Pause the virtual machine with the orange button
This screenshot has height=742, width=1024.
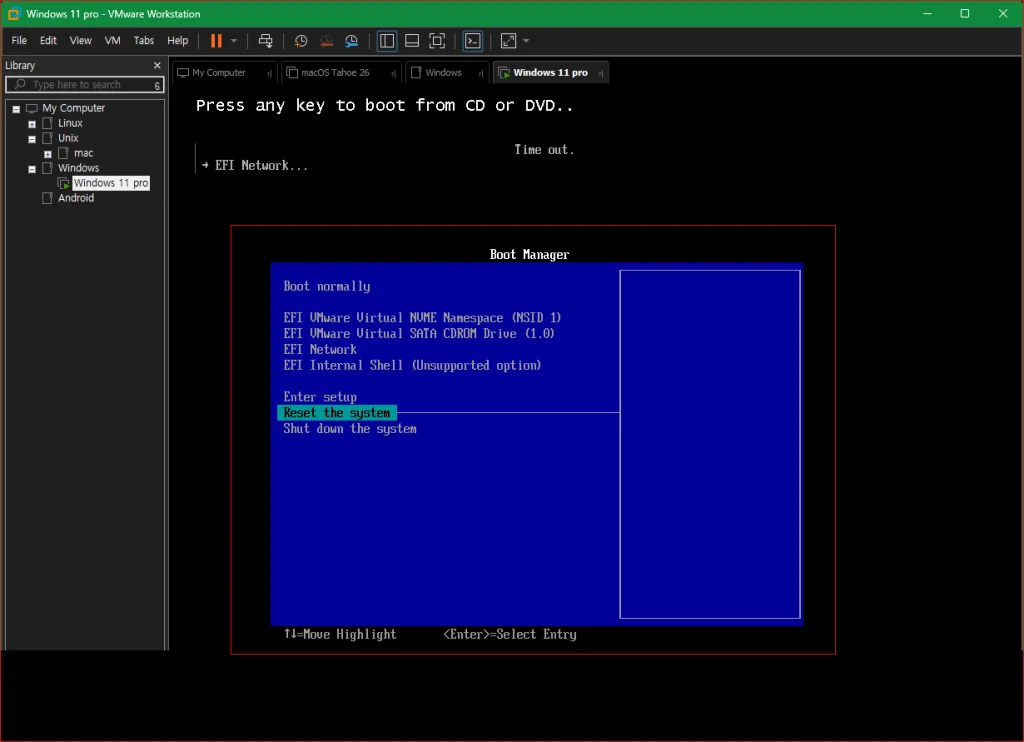point(216,40)
